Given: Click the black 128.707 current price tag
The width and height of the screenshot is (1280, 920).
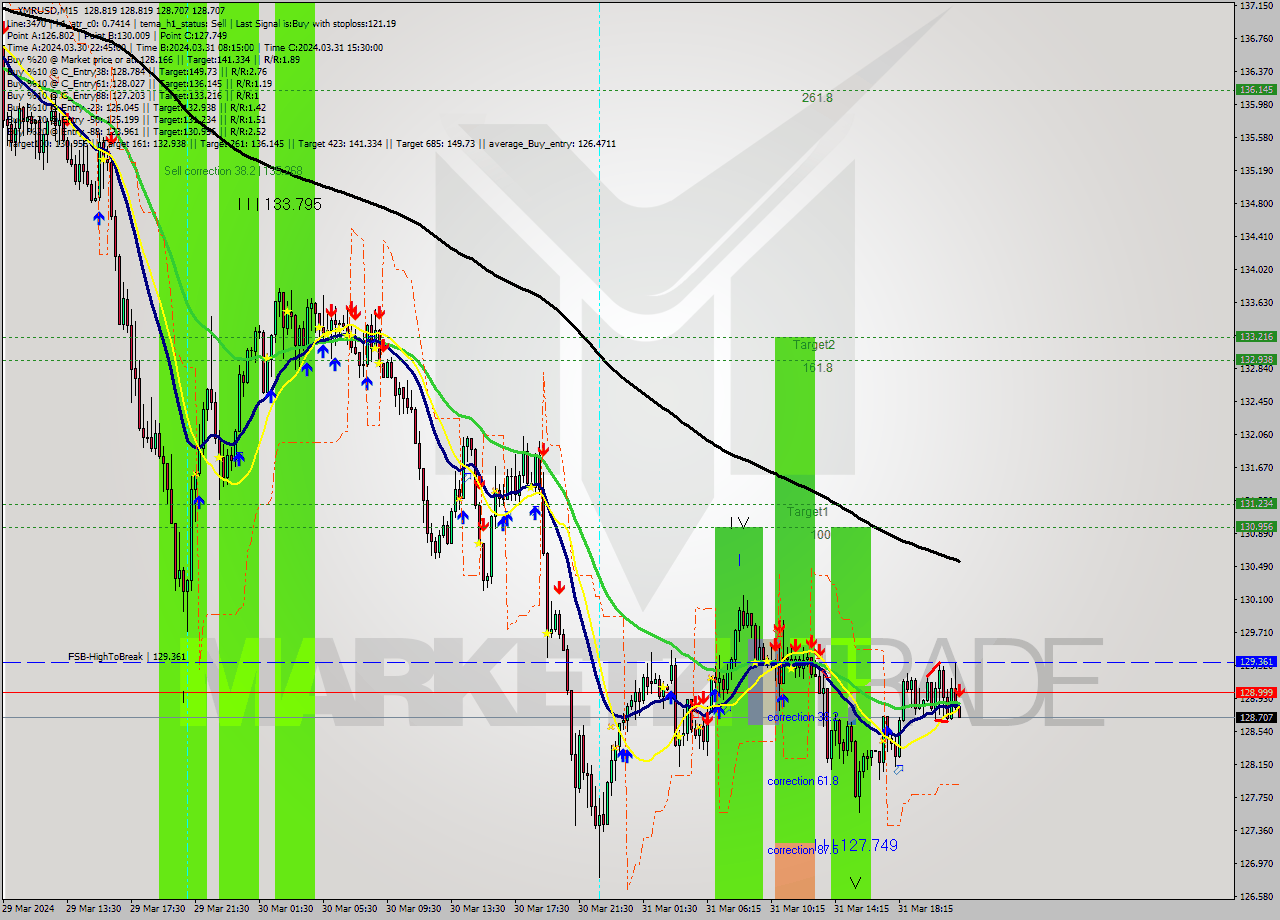Looking at the screenshot, I should pyautogui.click(x=1256, y=717).
